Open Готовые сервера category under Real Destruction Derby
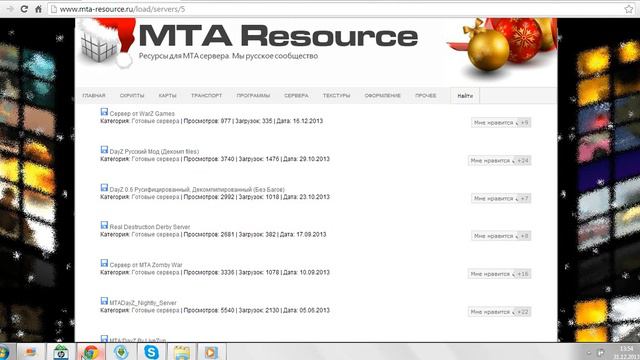 tap(156, 235)
